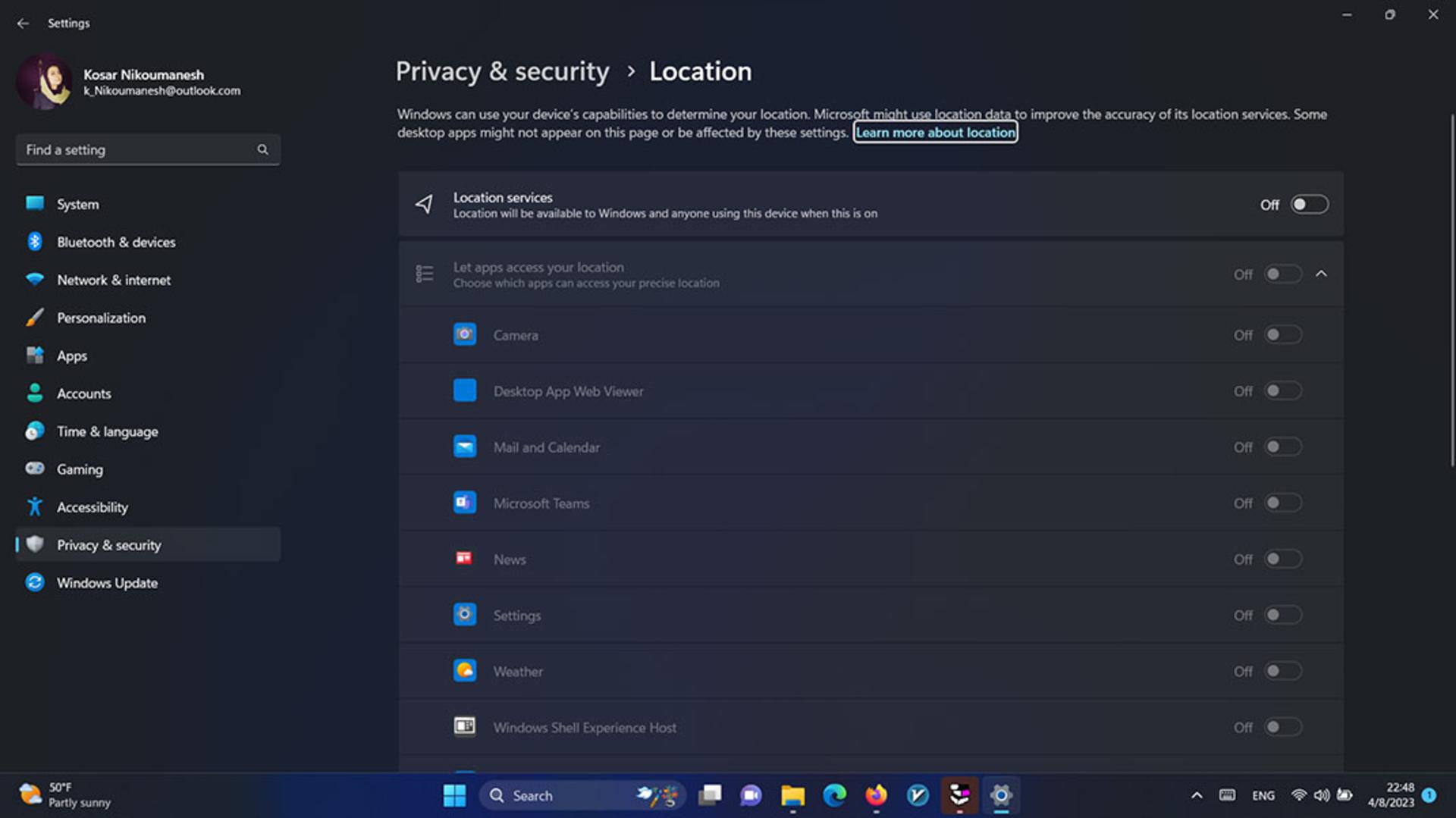Image resolution: width=1456 pixels, height=818 pixels.
Task: Click the taskbar Search box
Action: tap(582, 795)
